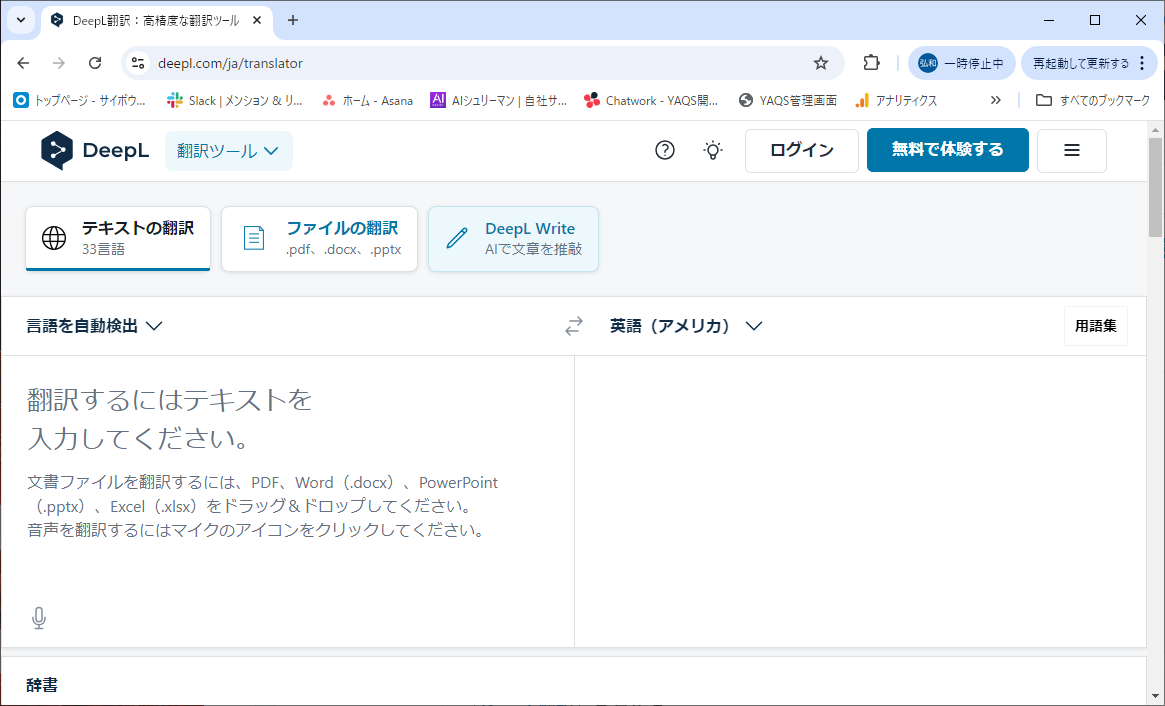Open the YAQS管理画面 bookmark

[788, 100]
